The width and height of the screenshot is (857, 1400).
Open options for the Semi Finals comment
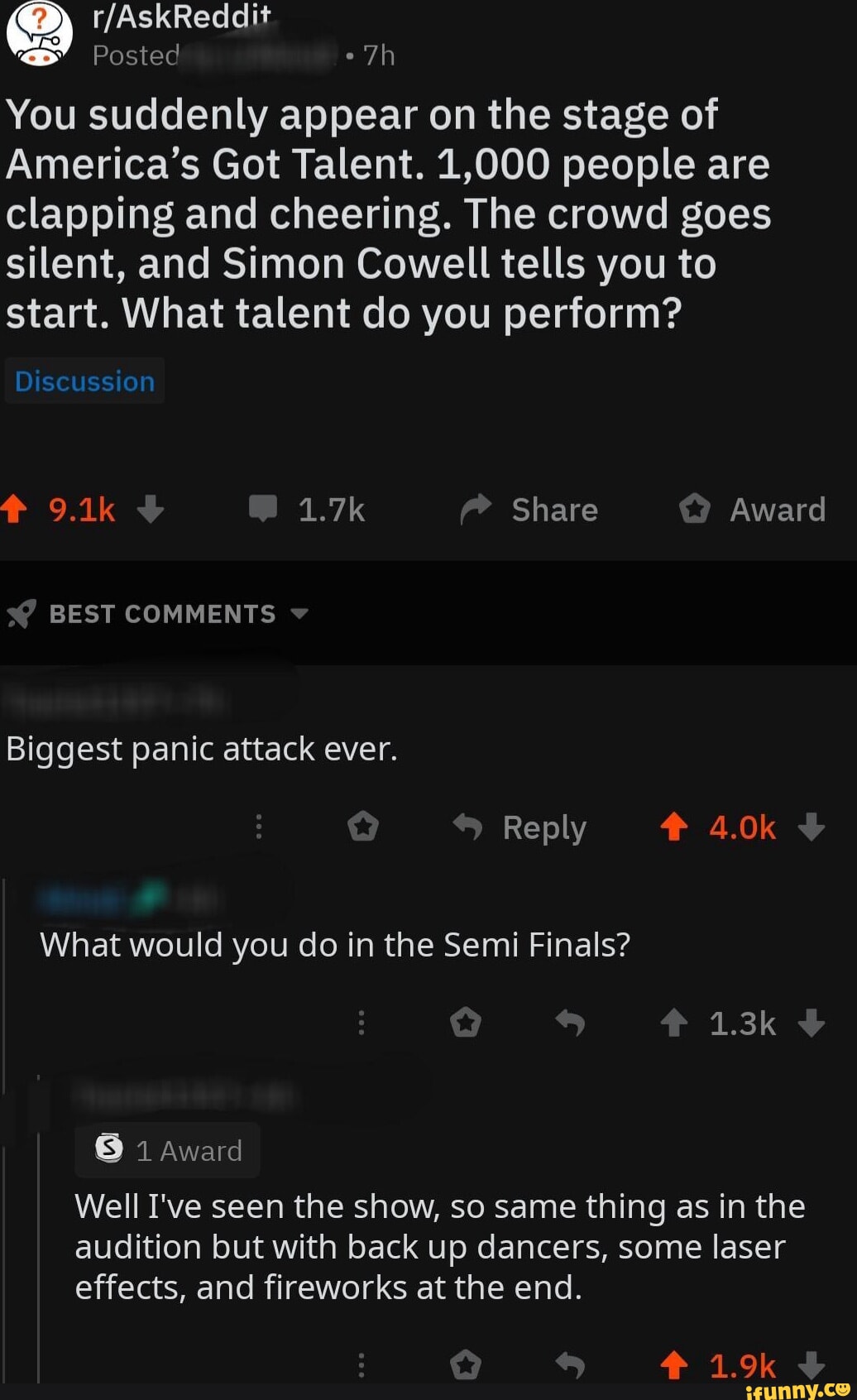tap(361, 1023)
